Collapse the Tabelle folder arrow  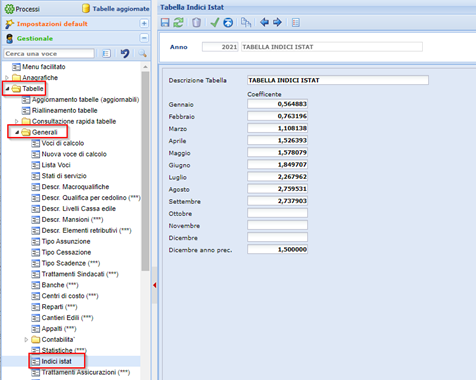pos(7,89)
